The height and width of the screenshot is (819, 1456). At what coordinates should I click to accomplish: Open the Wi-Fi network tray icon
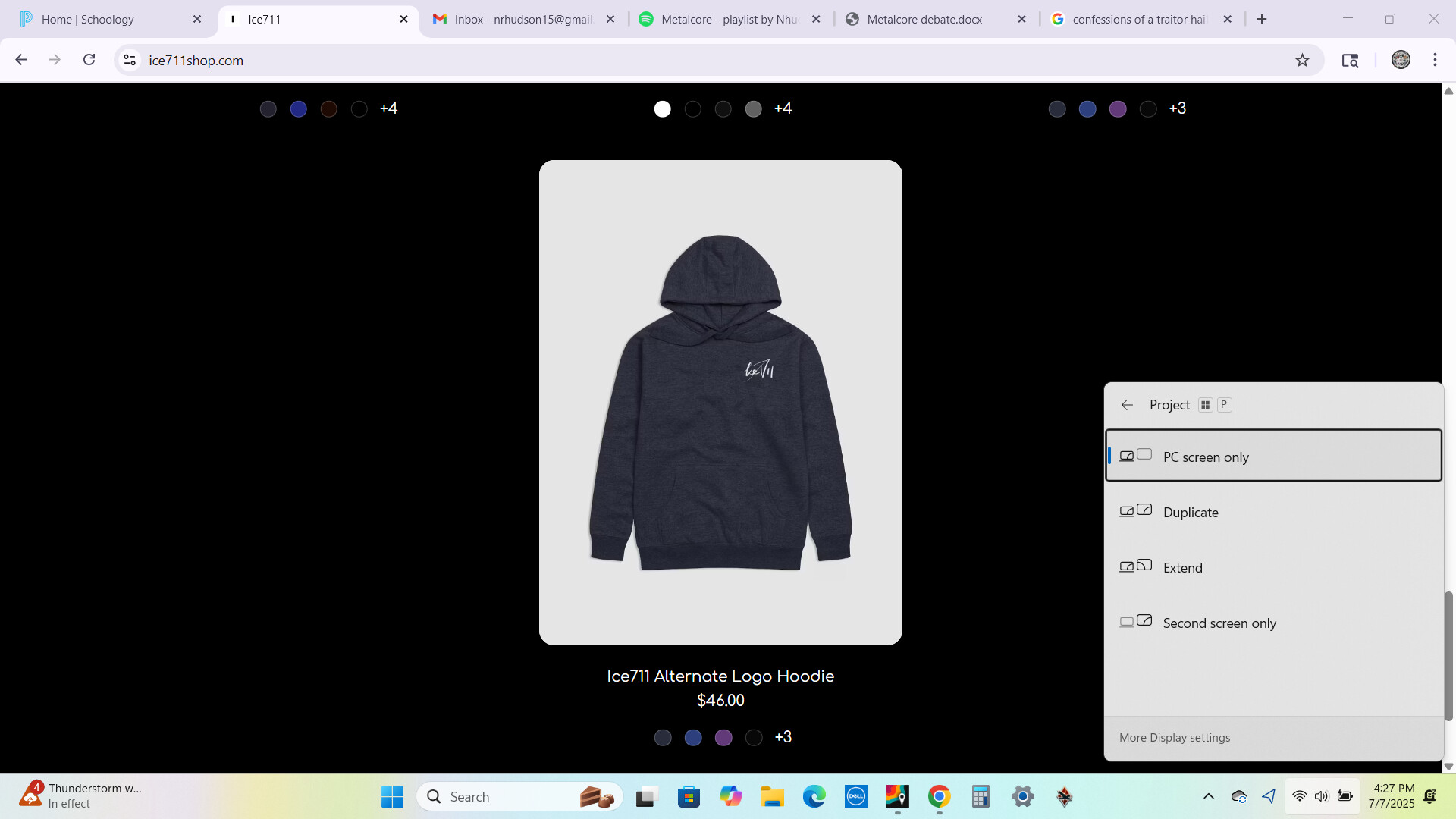coord(1300,796)
